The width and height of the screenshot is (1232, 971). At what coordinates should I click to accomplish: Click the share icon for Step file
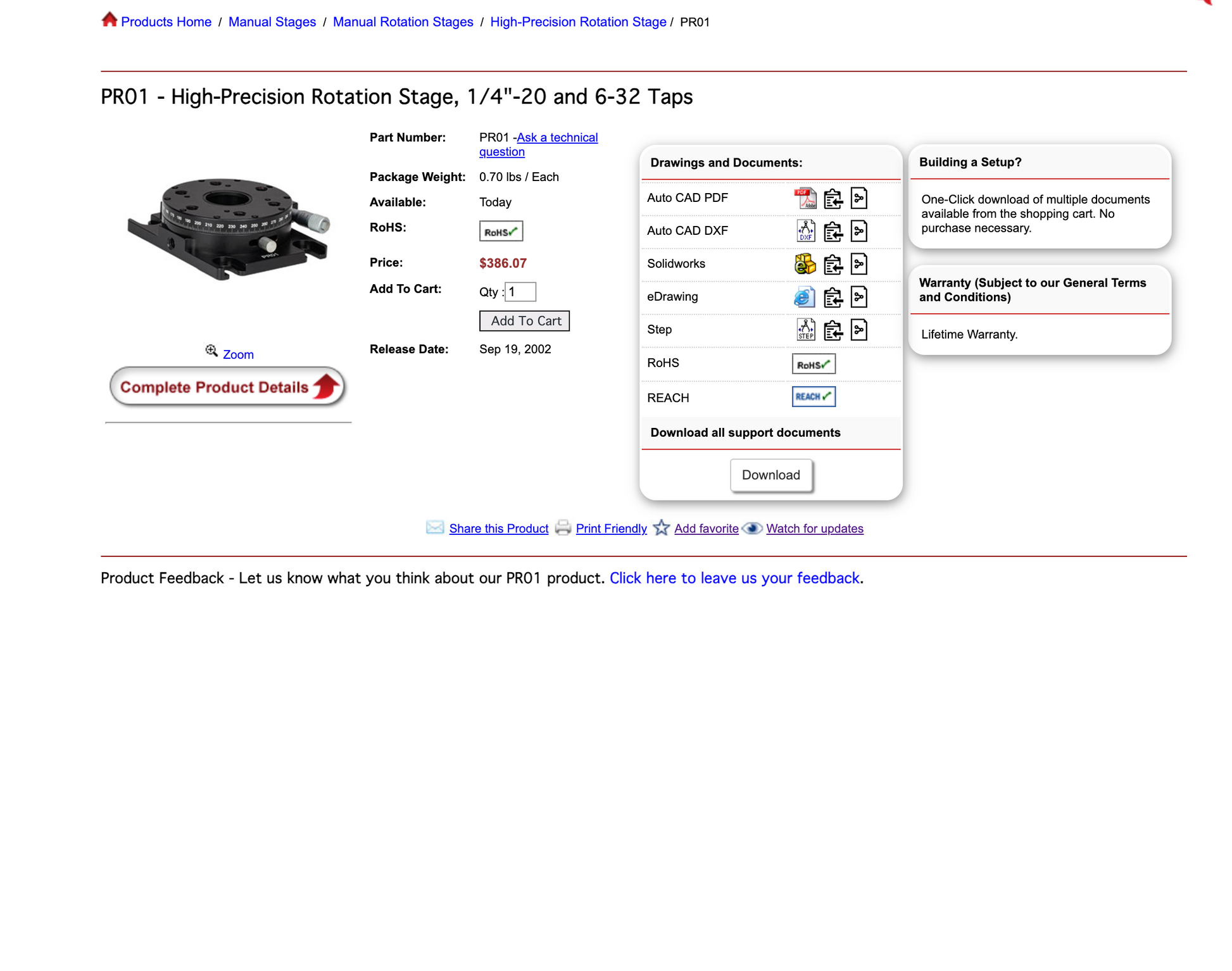point(859,330)
